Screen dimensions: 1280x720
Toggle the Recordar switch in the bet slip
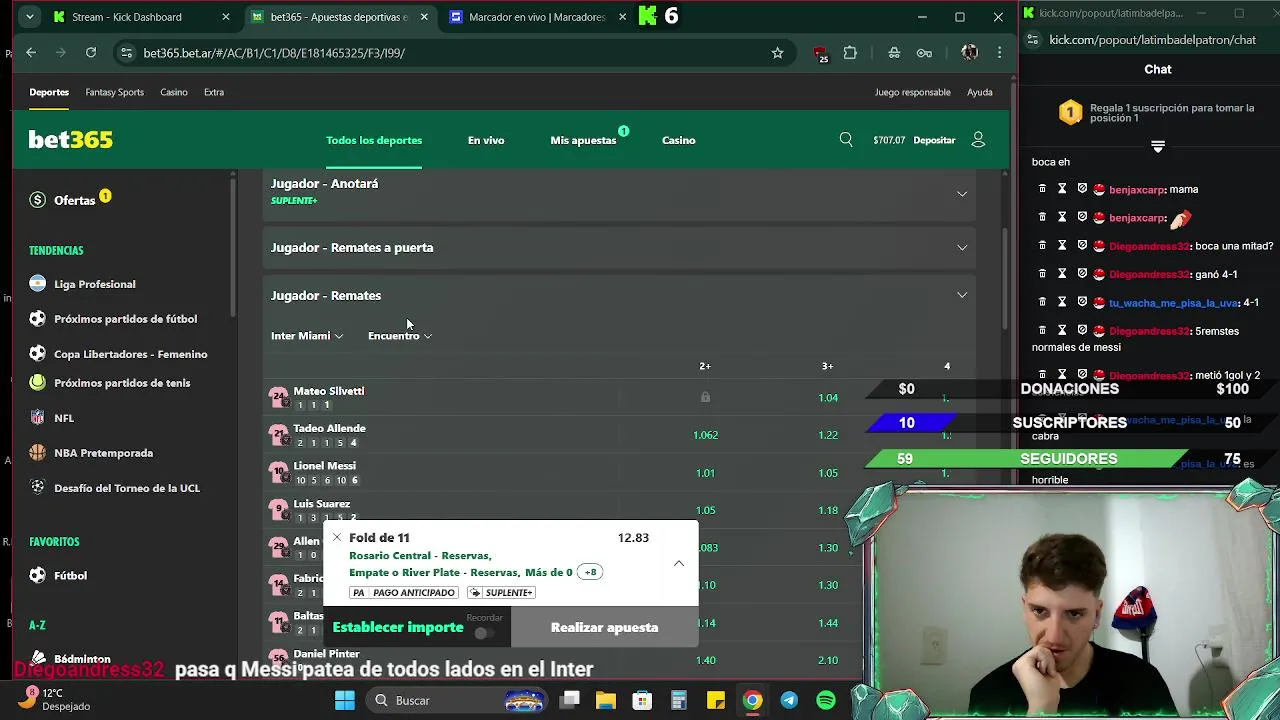point(484,633)
